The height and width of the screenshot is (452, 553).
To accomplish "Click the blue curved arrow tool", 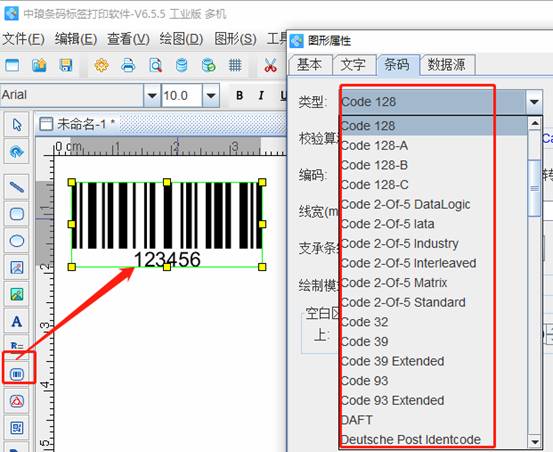I will click(17, 152).
